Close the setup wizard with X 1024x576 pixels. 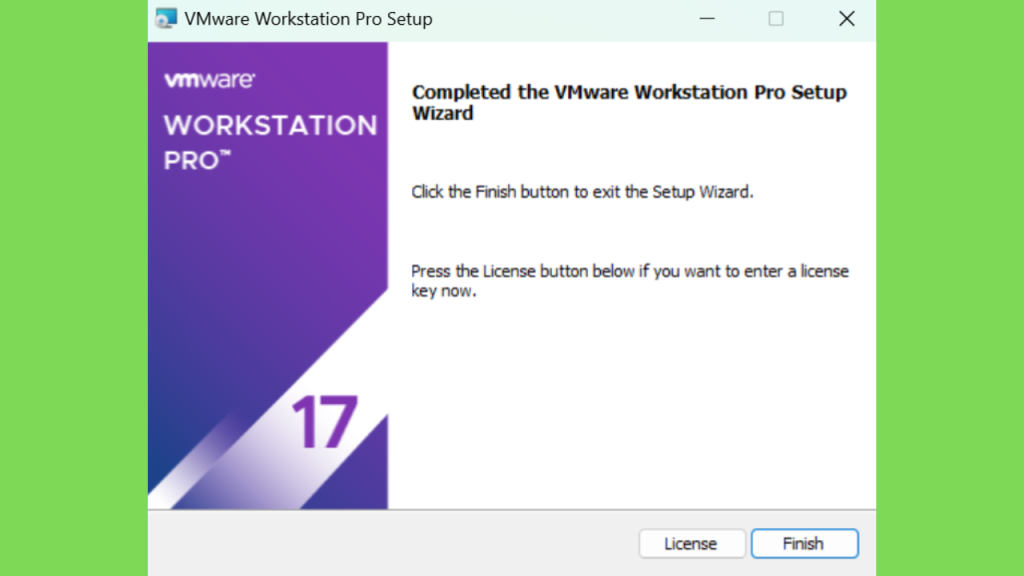click(x=846, y=19)
